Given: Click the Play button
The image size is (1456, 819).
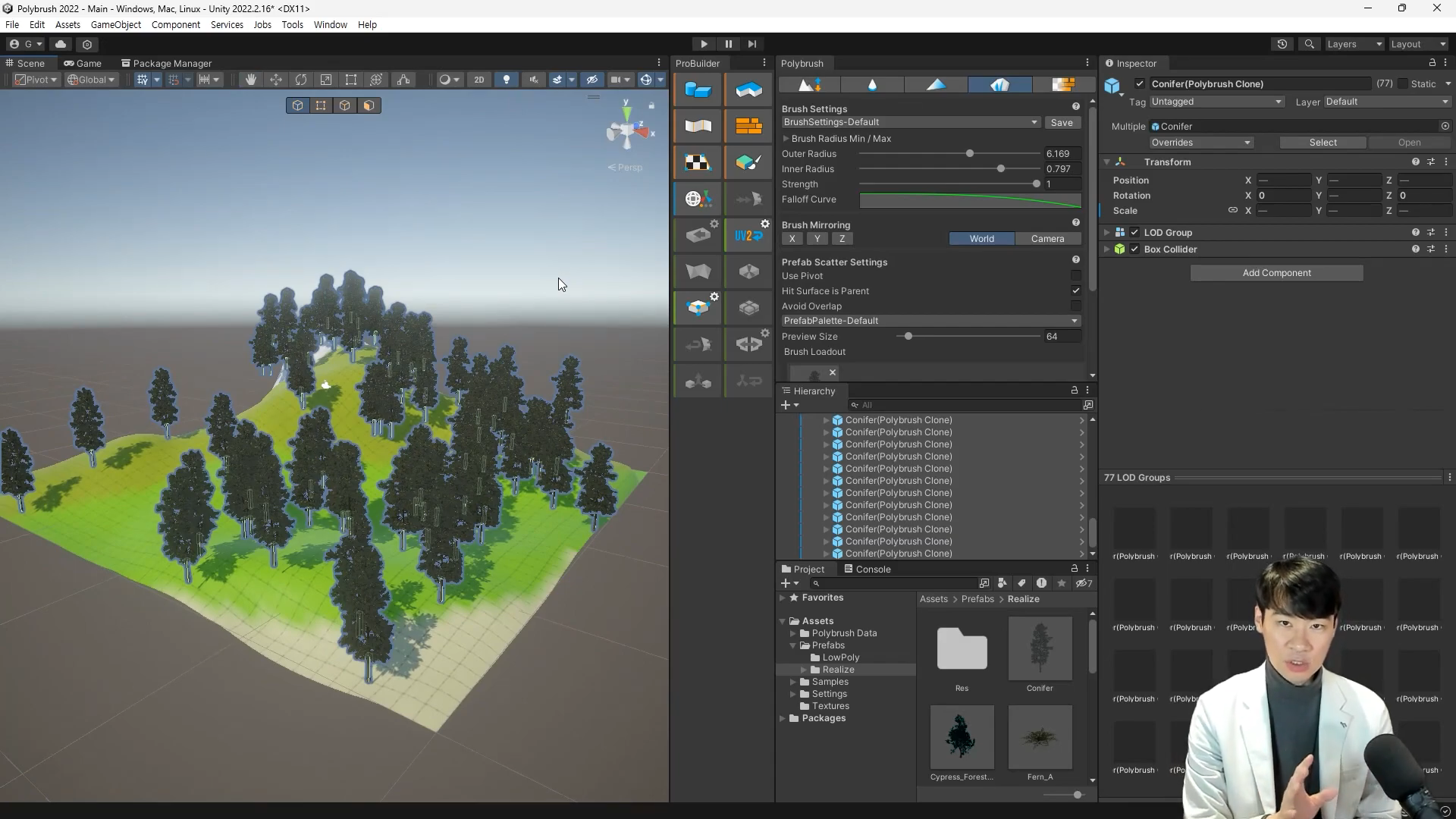Looking at the screenshot, I should click(704, 44).
